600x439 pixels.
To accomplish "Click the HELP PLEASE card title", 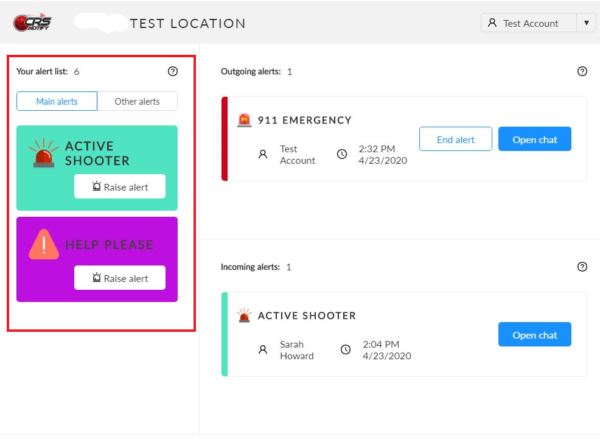I will [109, 245].
